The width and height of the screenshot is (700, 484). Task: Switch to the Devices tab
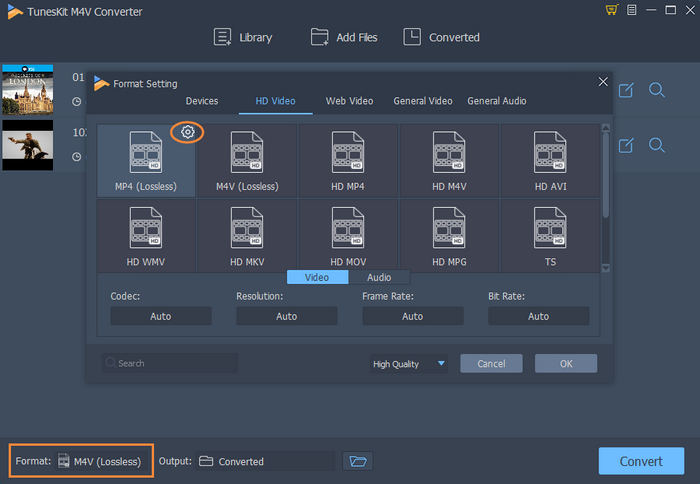click(x=202, y=101)
